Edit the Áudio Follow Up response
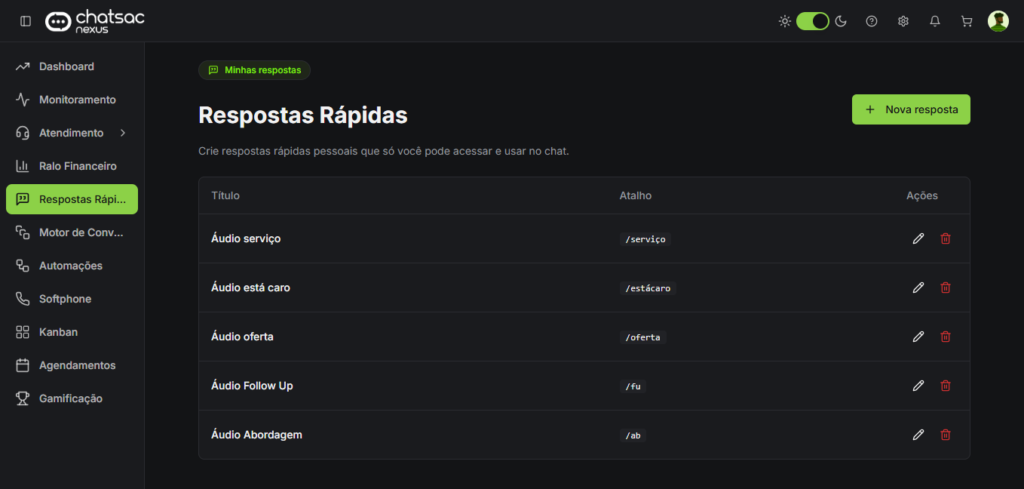 point(918,386)
